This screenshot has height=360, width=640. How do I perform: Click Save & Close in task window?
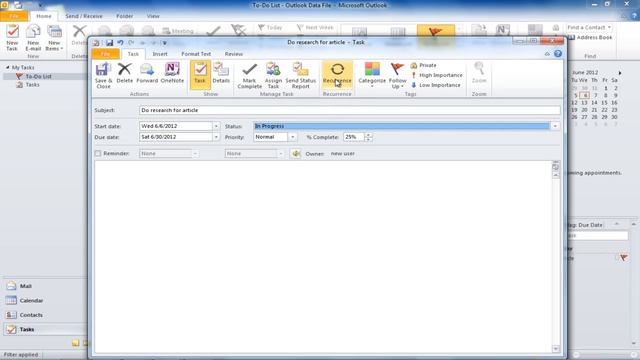coord(103,76)
